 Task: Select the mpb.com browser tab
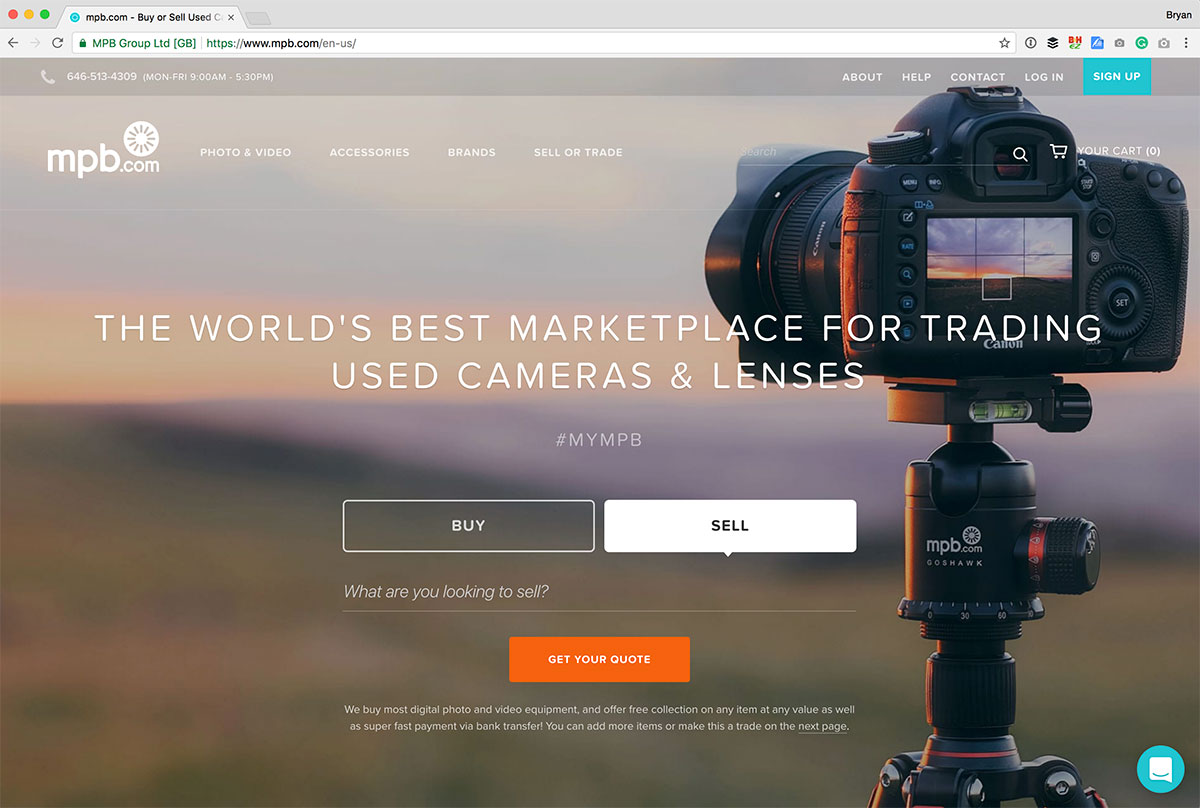150,17
